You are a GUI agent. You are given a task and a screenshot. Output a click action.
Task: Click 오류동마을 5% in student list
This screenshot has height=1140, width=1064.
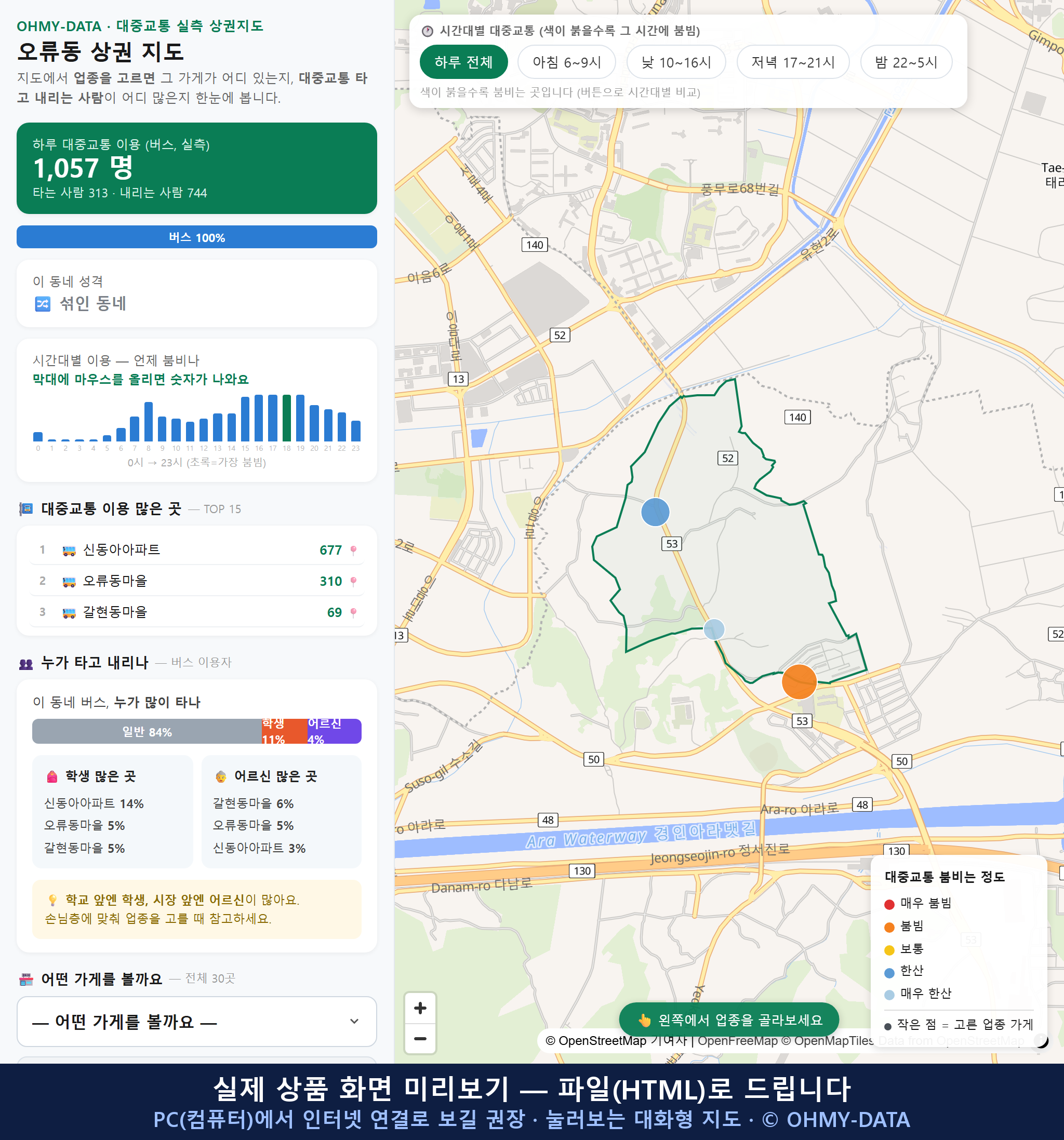[x=84, y=825]
